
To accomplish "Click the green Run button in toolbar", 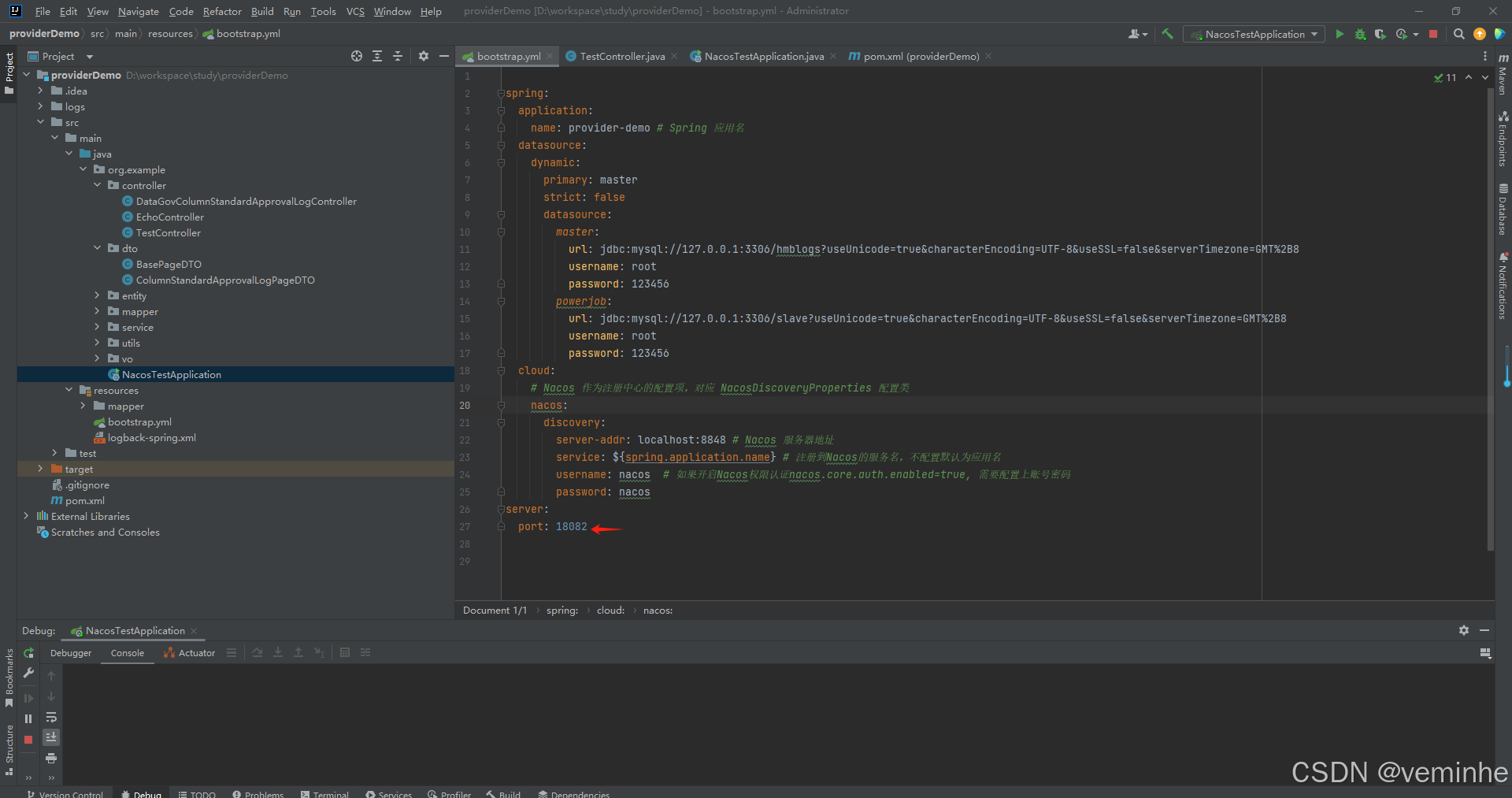I will [1340, 34].
